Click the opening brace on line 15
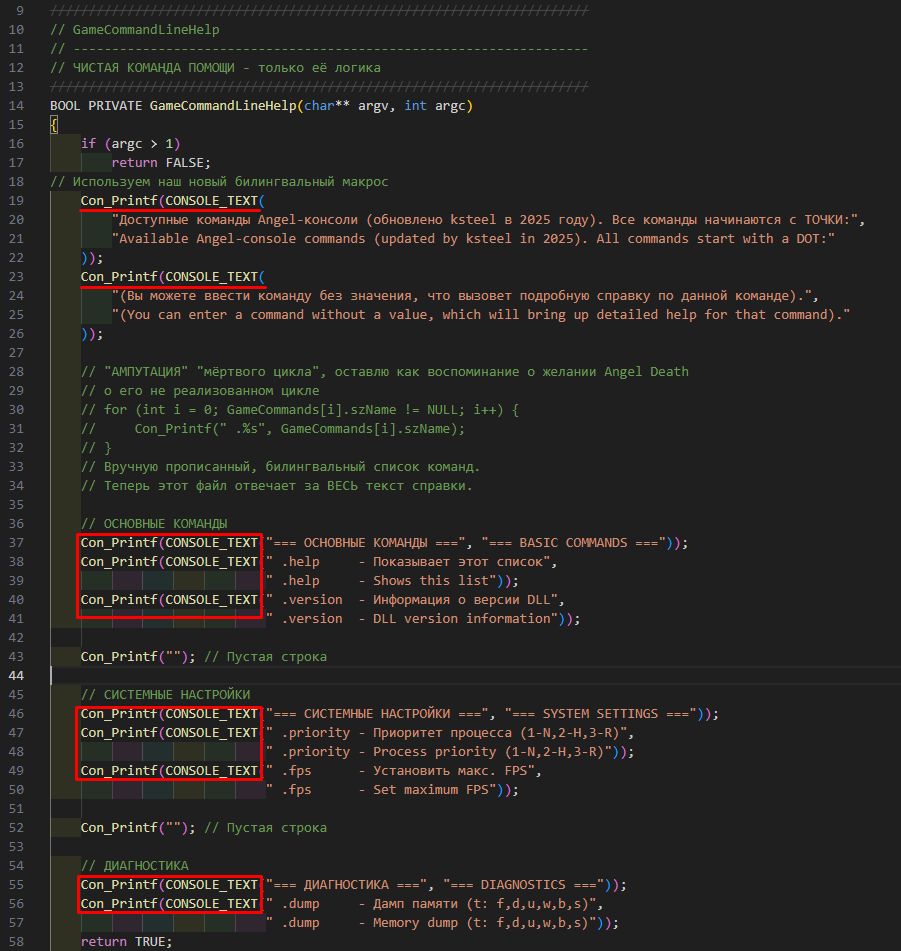 pos(54,125)
